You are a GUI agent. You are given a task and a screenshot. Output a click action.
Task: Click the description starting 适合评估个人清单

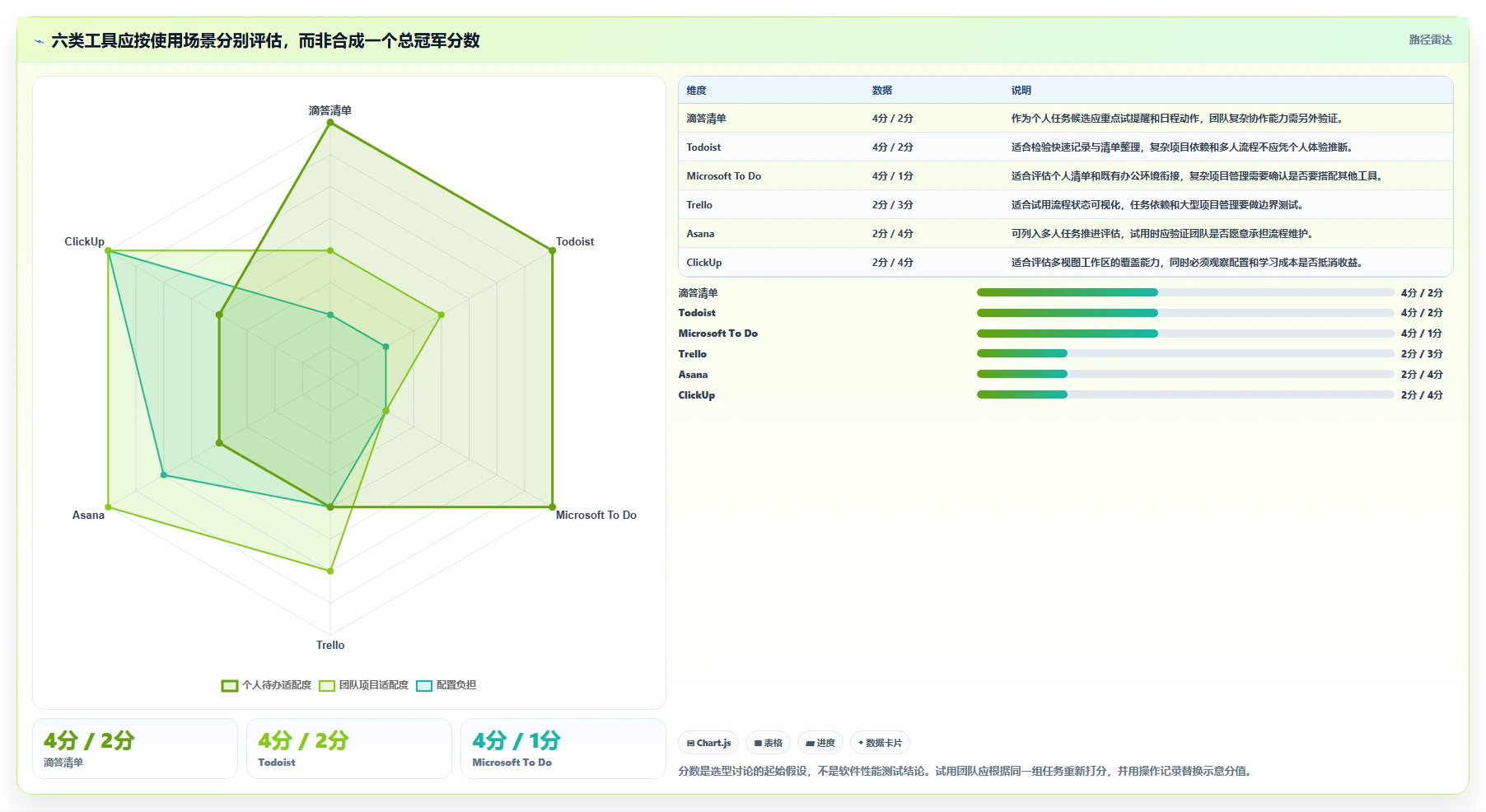(1198, 176)
